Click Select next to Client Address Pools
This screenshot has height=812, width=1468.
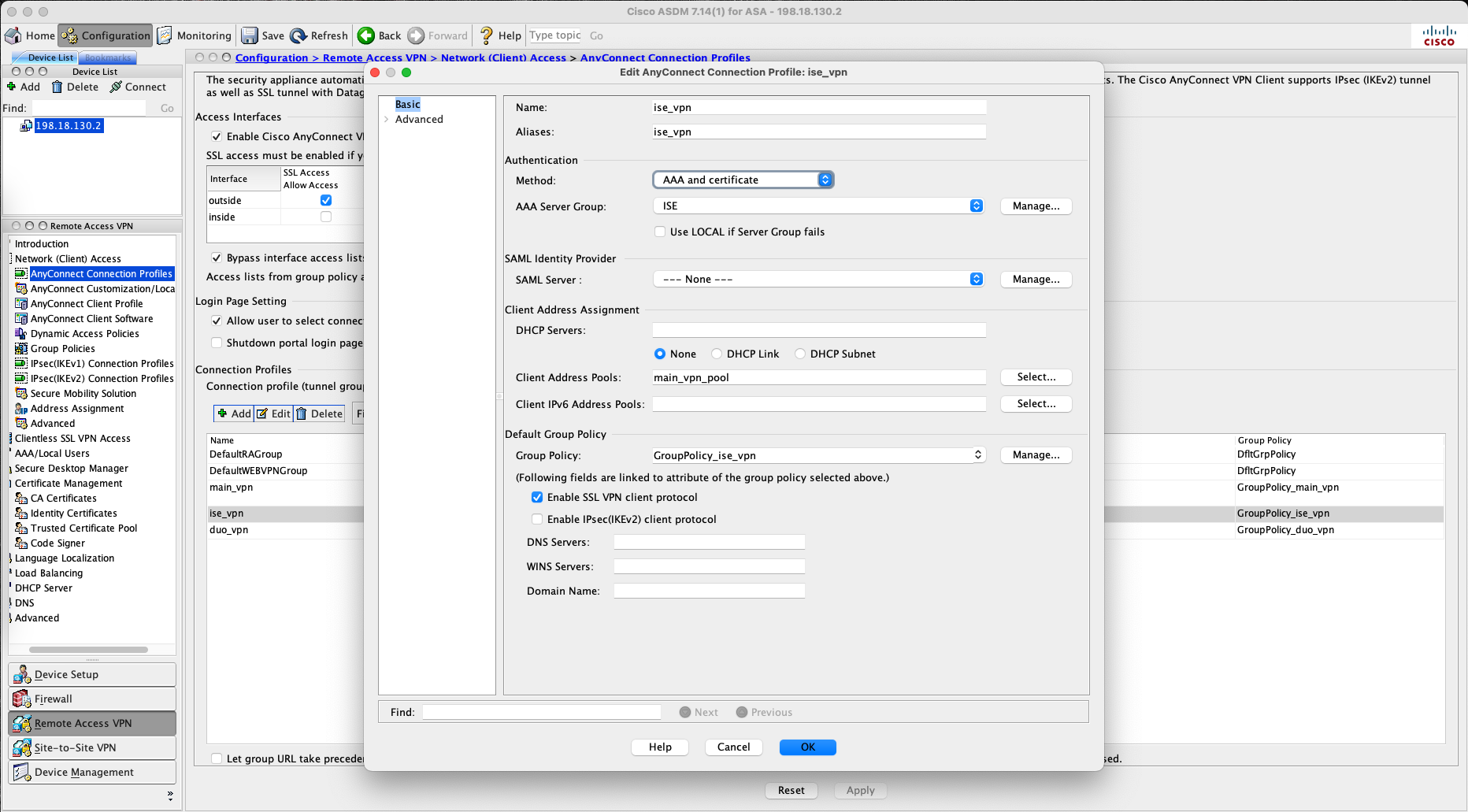pyautogui.click(x=1036, y=377)
